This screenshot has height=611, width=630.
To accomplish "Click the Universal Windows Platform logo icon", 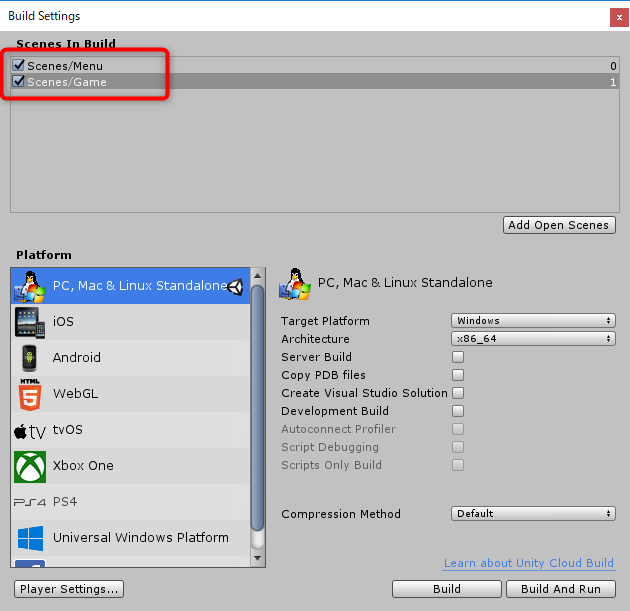I will point(30,538).
